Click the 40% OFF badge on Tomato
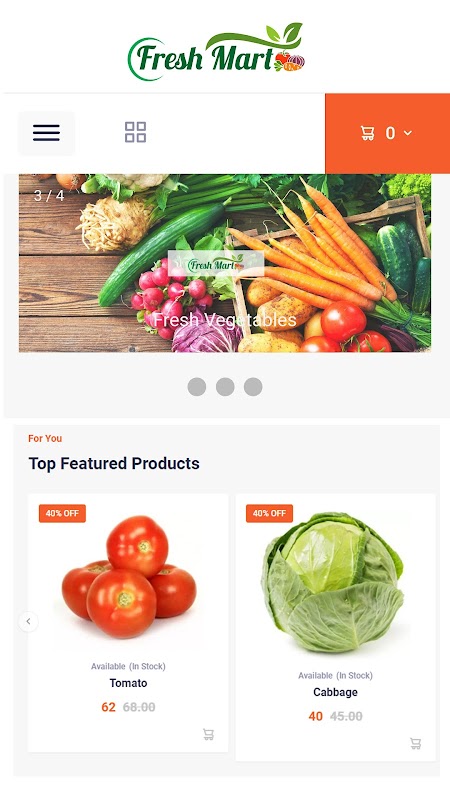This screenshot has width=450, height=800. (62, 513)
